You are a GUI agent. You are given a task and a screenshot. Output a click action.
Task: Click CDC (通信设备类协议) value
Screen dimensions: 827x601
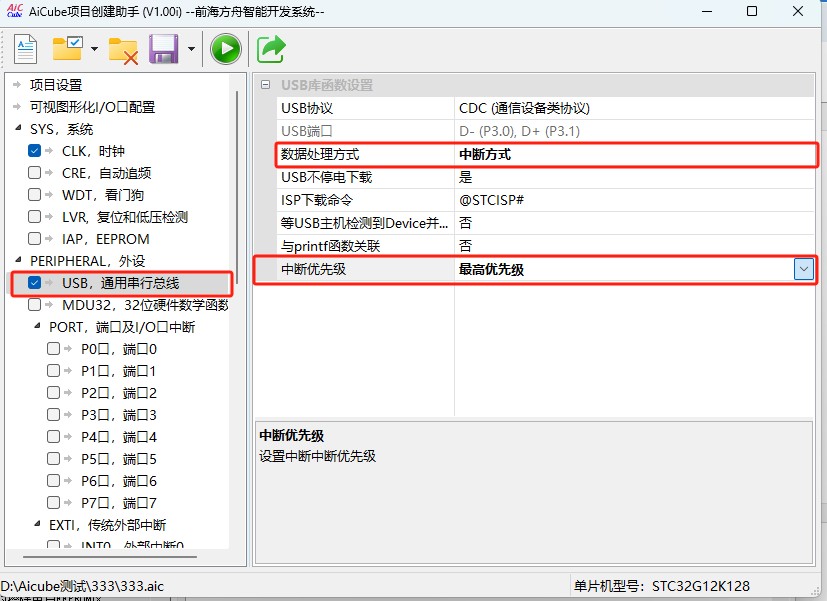tap(524, 108)
